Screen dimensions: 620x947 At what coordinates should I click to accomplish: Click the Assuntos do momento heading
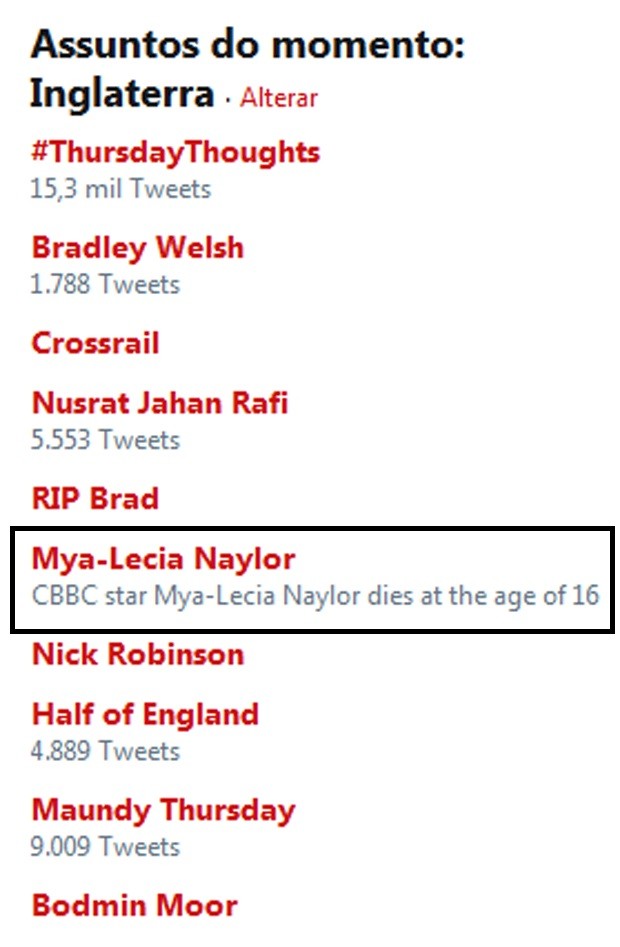248,45
